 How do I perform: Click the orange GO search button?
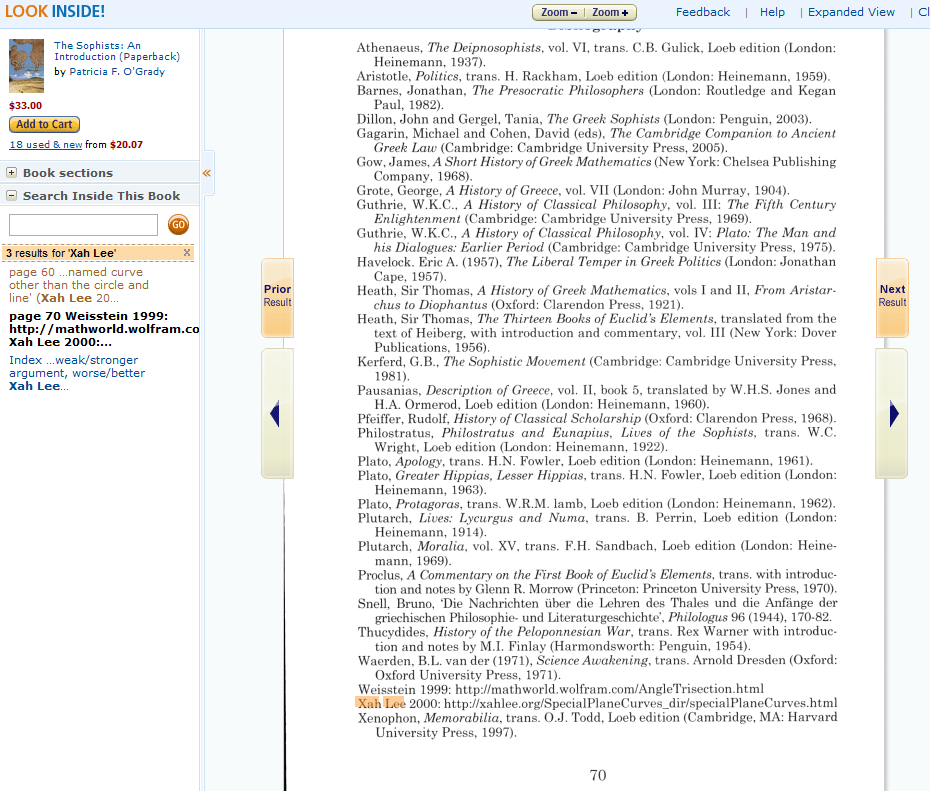pyautogui.click(x=178, y=225)
